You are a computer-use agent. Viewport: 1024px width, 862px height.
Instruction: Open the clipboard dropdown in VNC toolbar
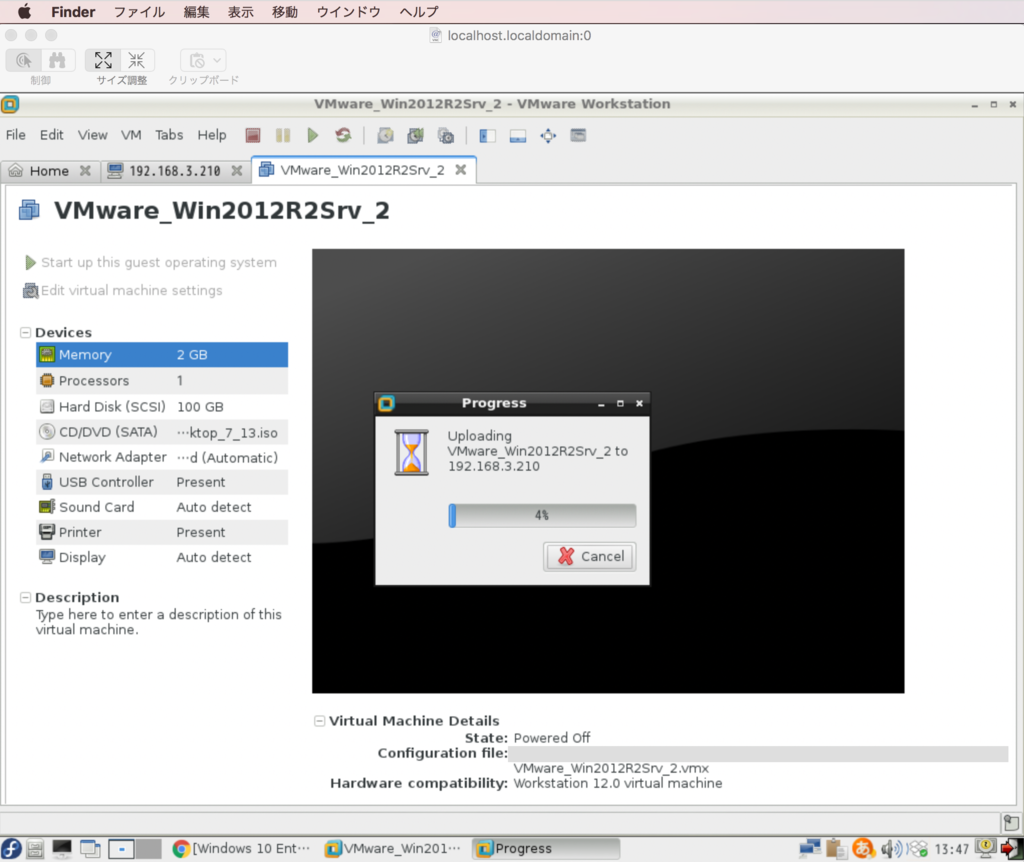[x=204, y=61]
